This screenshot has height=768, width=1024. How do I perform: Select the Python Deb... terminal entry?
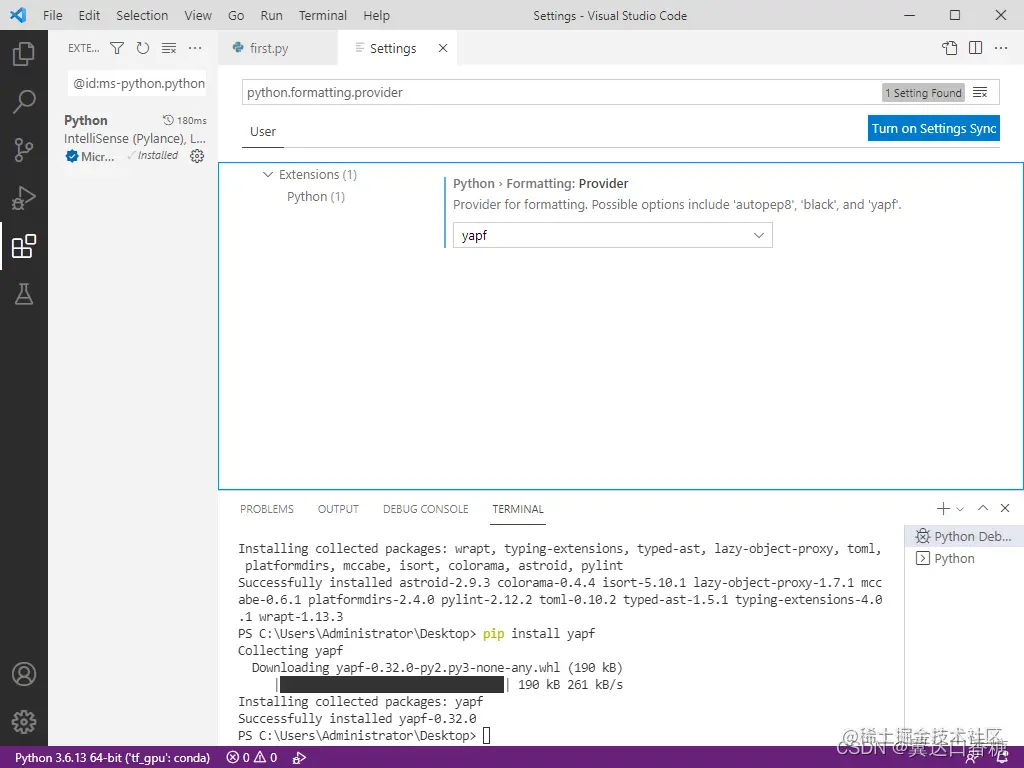click(964, 536)
